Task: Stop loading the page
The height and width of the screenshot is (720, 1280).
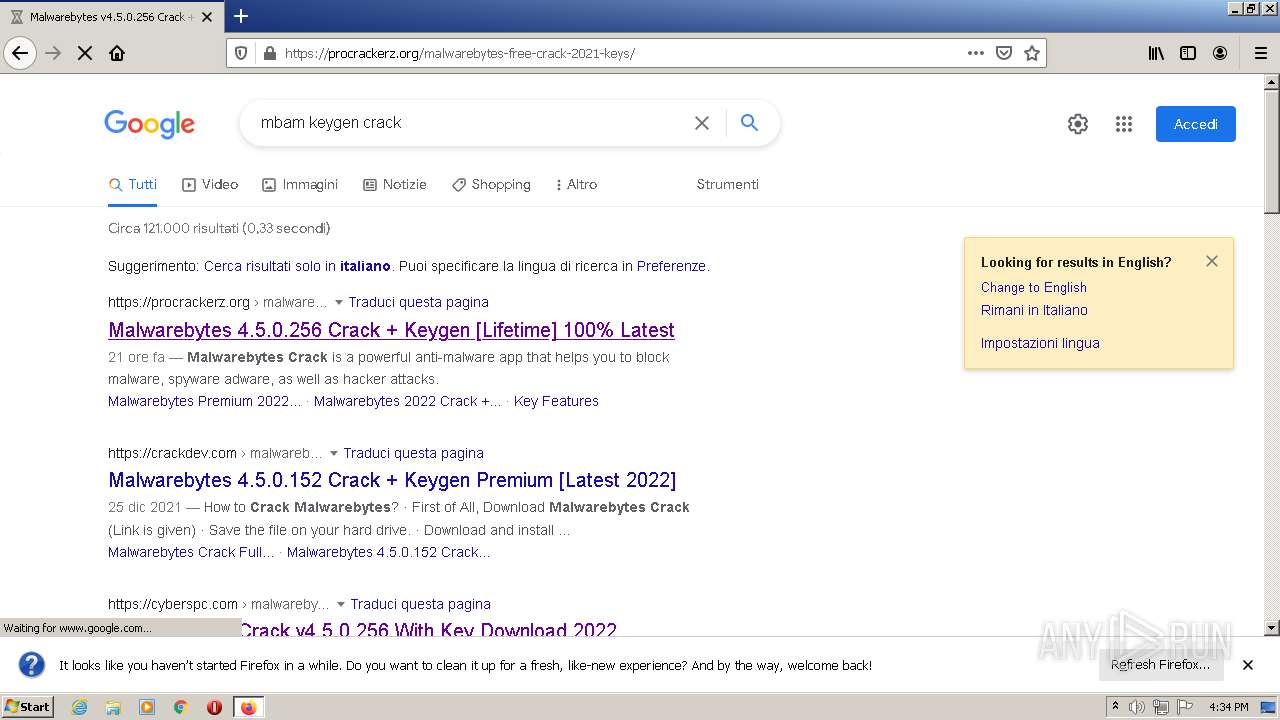Action: [x=85, y=53]
